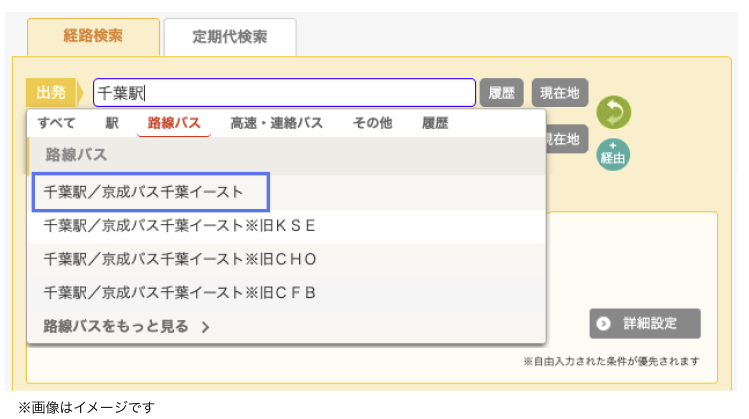Click the 履歴 button beside departure field

[502, 93]
